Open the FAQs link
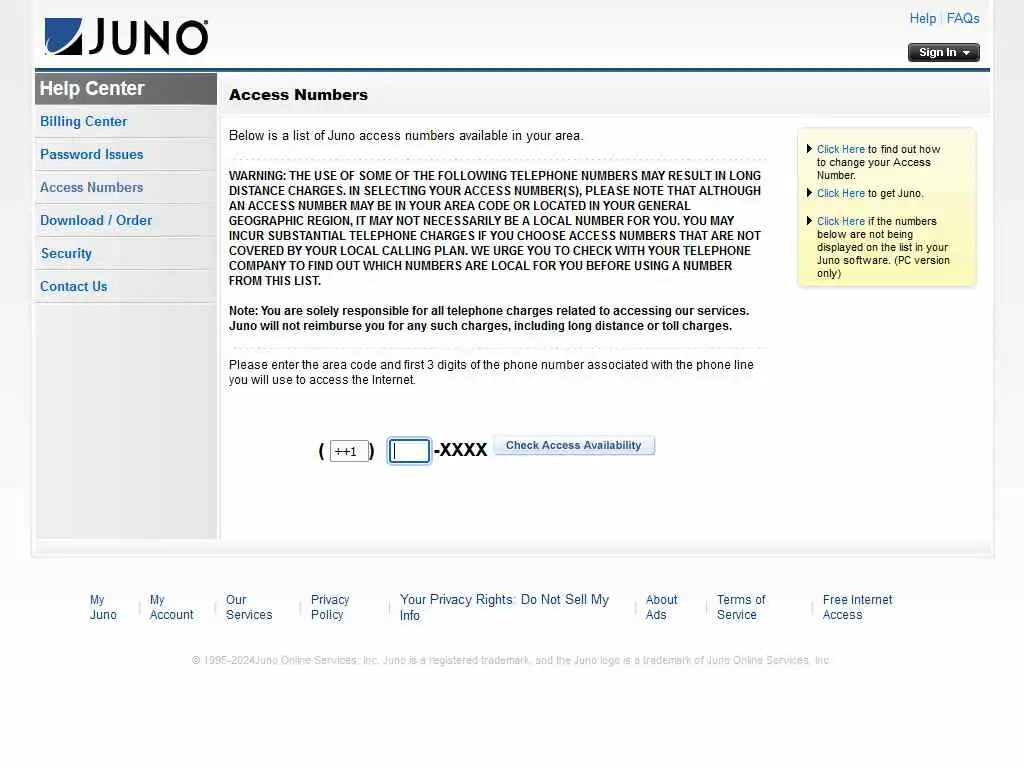Viewport: 1024px width, 768px height. pos(963,18)
